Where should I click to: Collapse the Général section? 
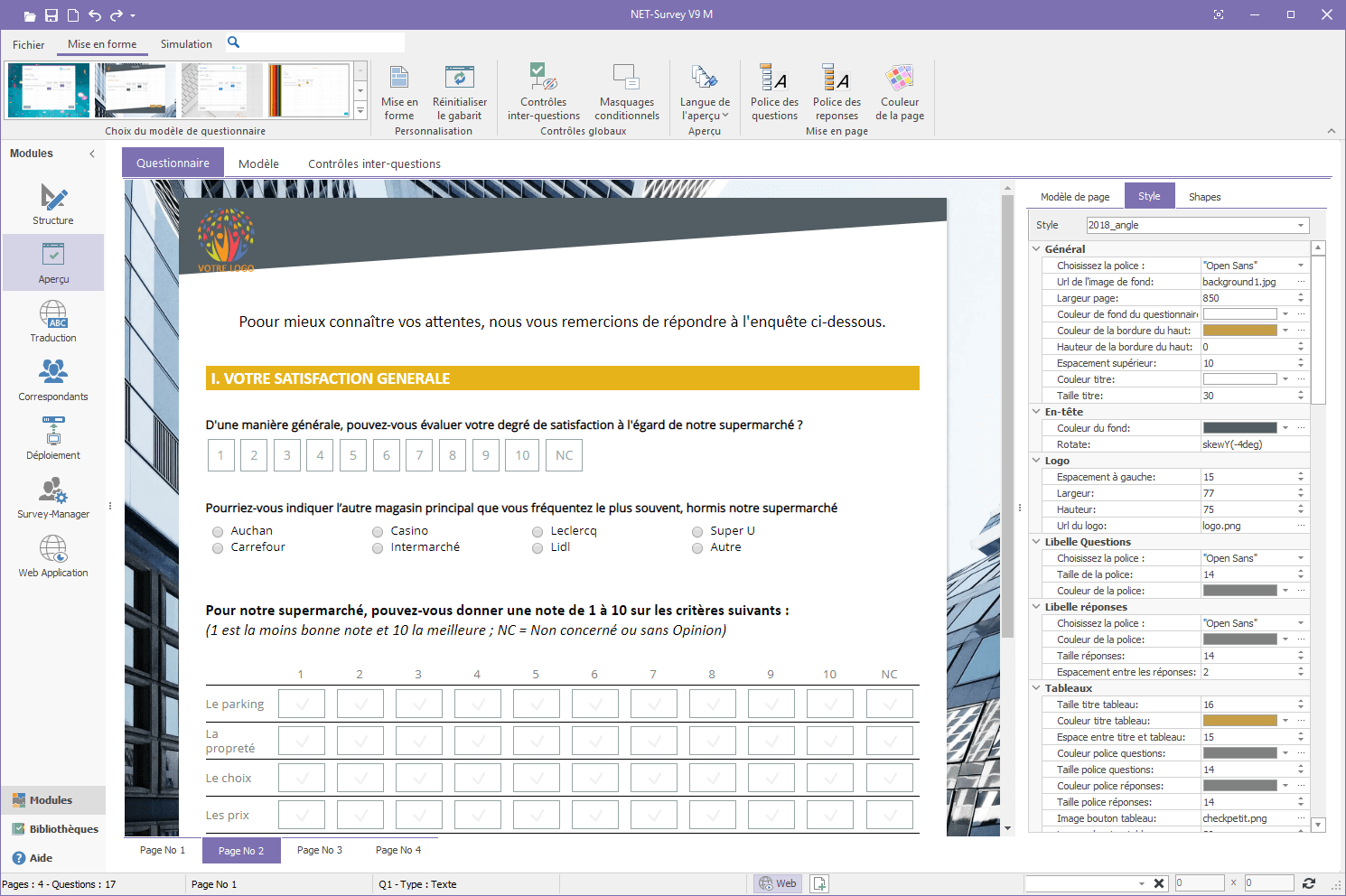pos(1036,248)
